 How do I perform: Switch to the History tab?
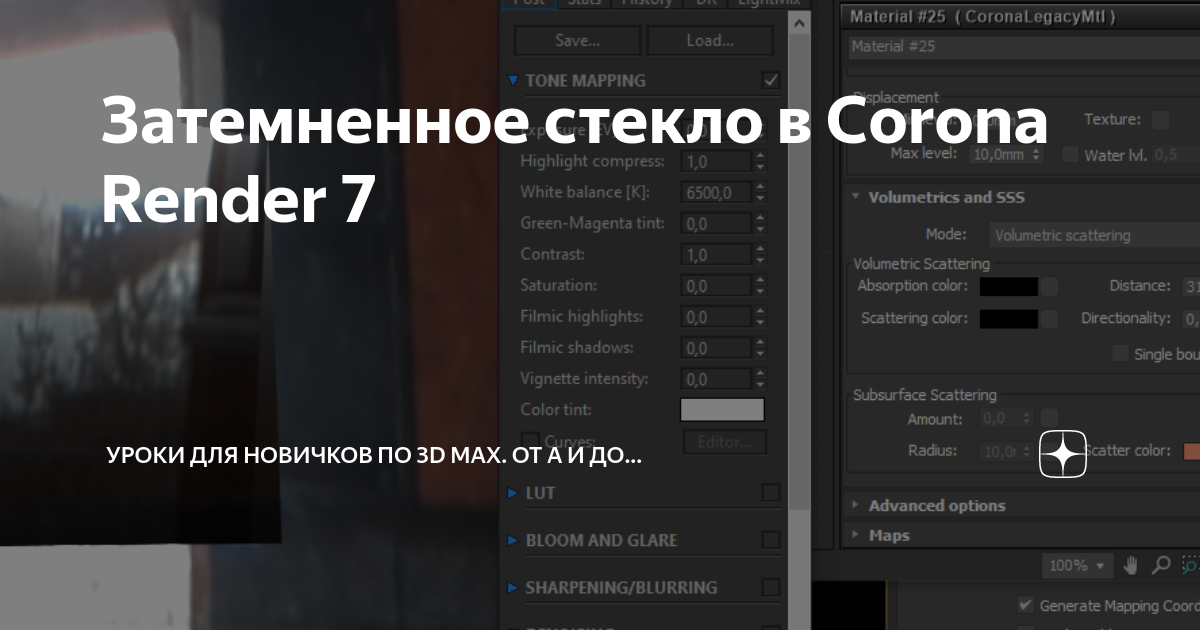click(x=646, y=3)
